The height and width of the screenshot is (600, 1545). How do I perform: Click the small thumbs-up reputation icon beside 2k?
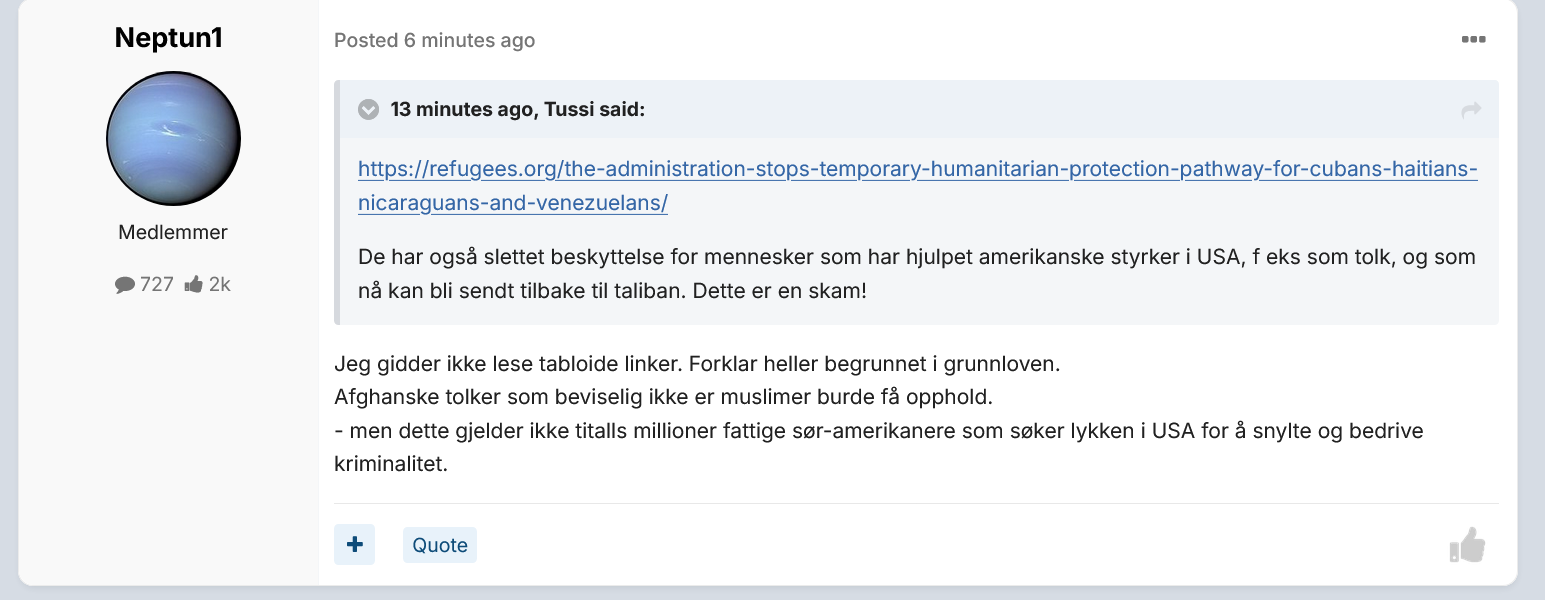click(x=194, y=285)
